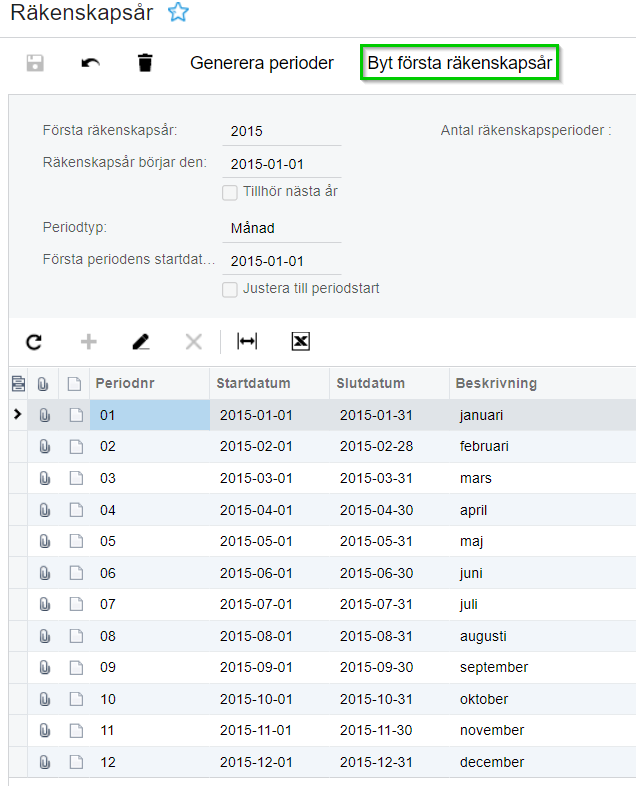Click the paperclip attachments column header

43,384
